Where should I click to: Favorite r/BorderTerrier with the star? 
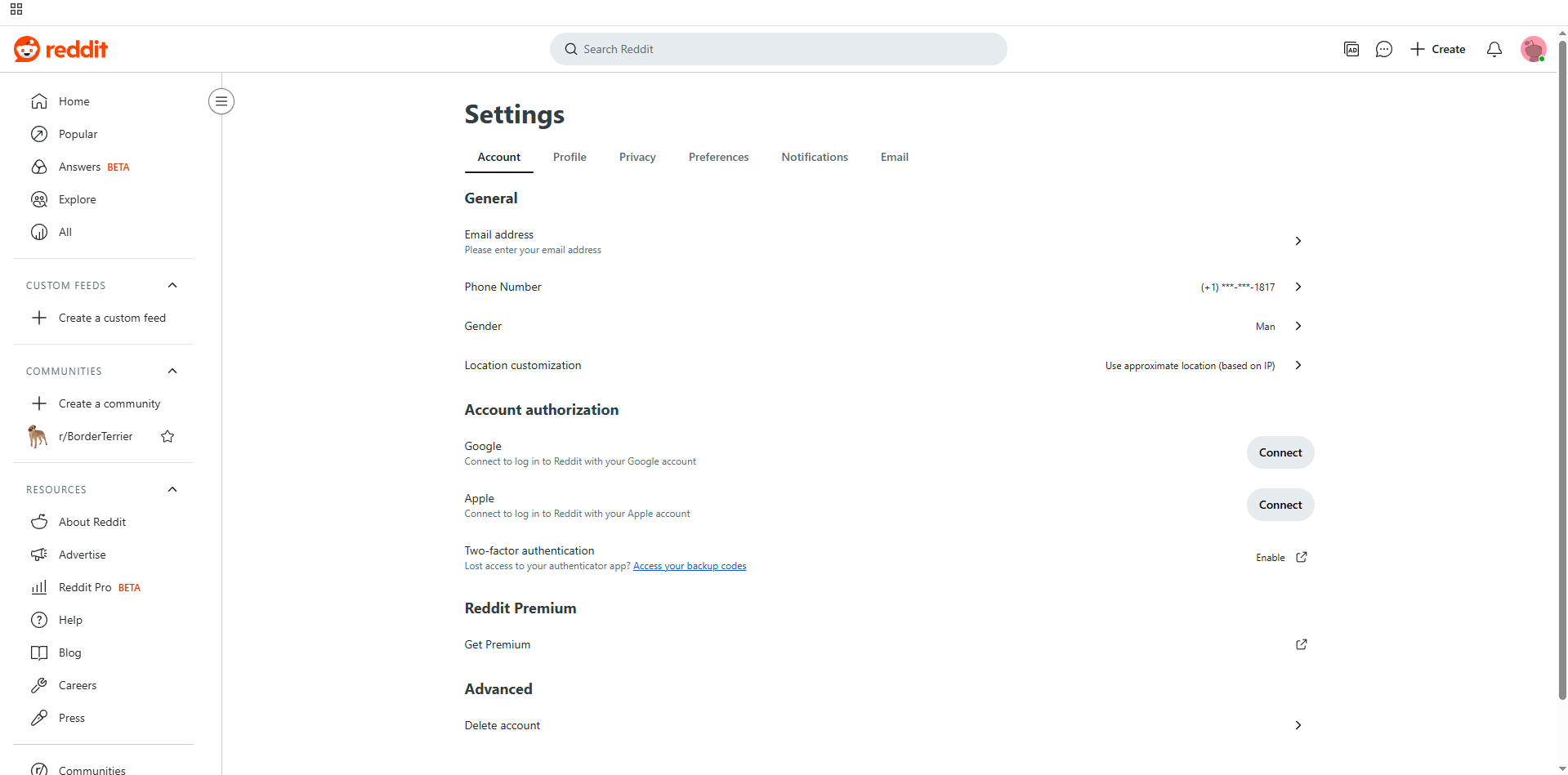(x=168, y=436)
